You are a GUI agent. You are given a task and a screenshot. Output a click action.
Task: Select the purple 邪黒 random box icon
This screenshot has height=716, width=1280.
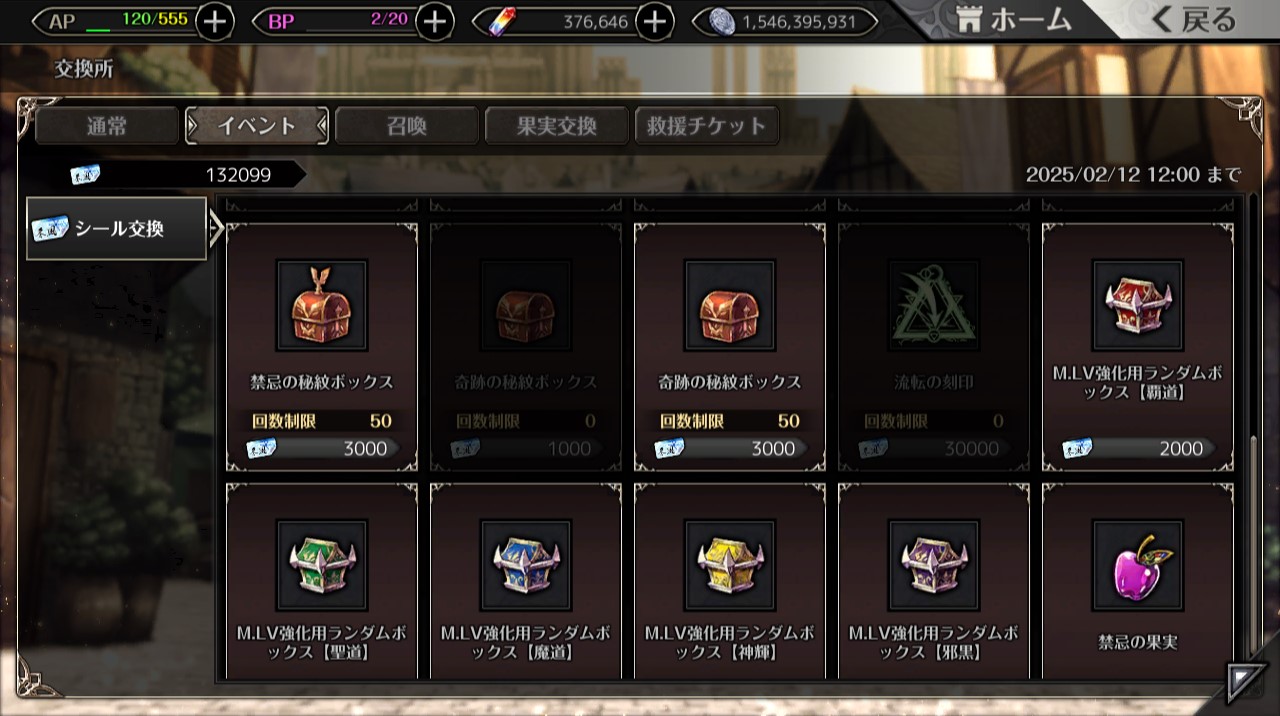click(934, 565)
